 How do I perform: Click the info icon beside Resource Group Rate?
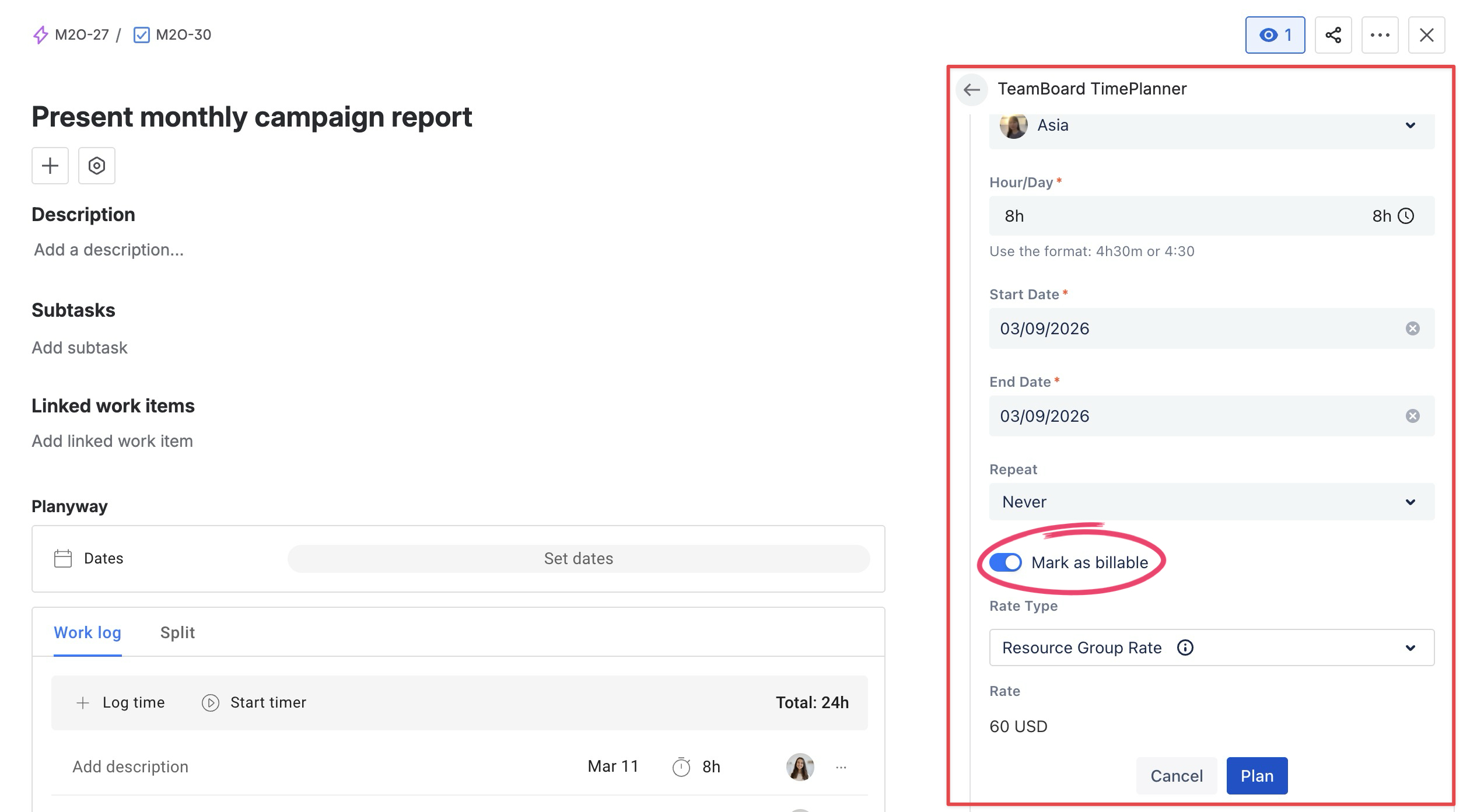click(1185, 647)
